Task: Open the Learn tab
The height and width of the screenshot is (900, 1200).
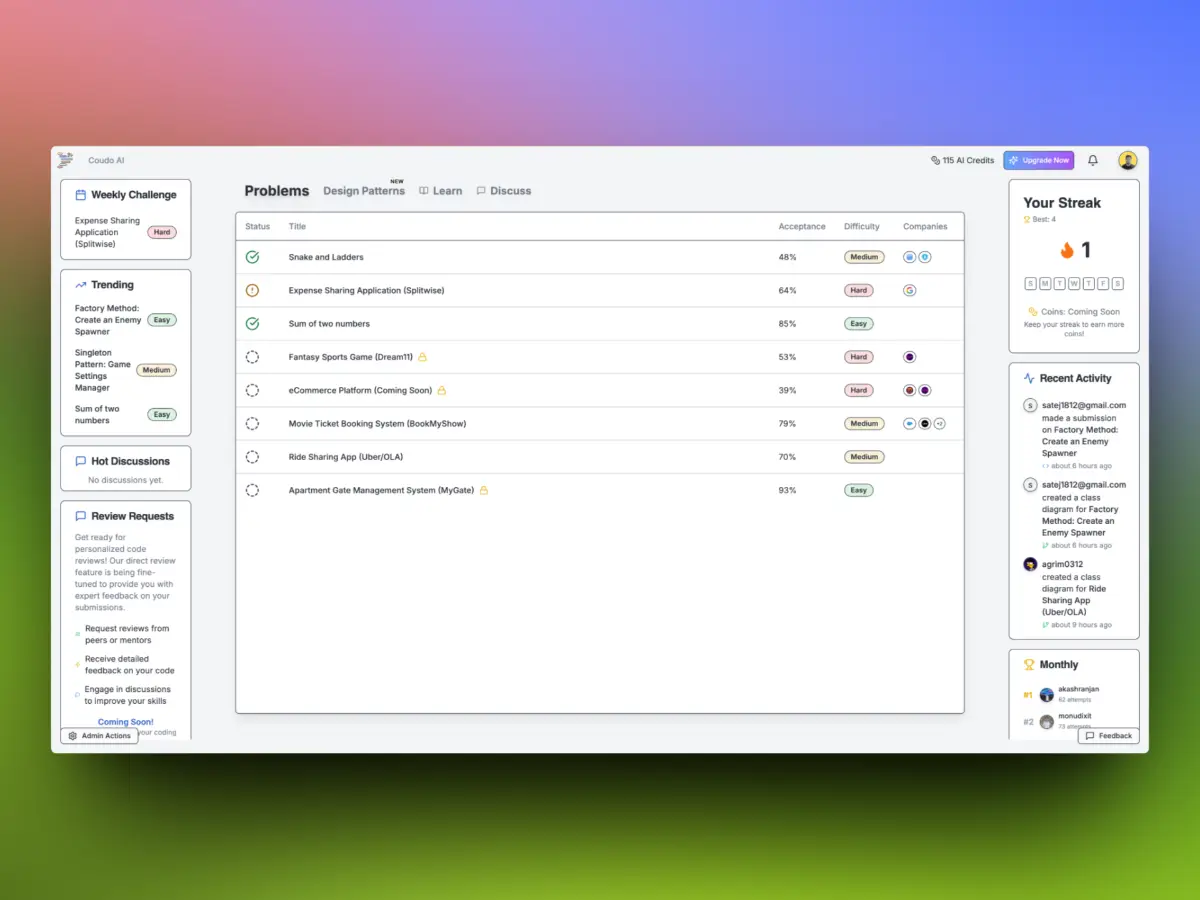Action: click(441, 191)
